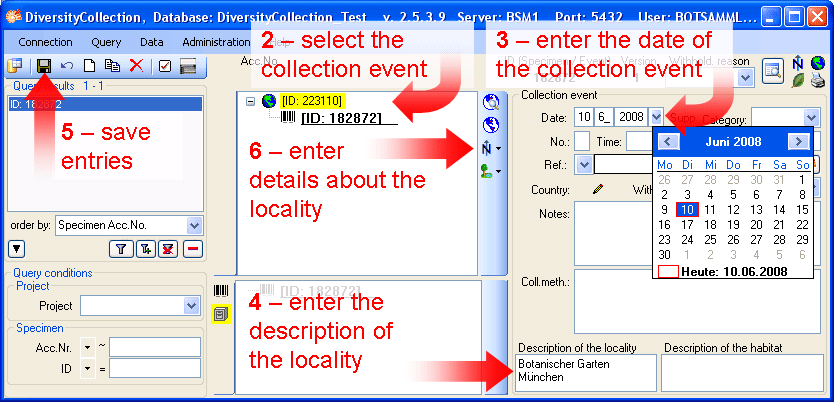834x402 pixels.
Task: Click the undo arrow icon in toolbar
Action: click(x=67, y=66)
